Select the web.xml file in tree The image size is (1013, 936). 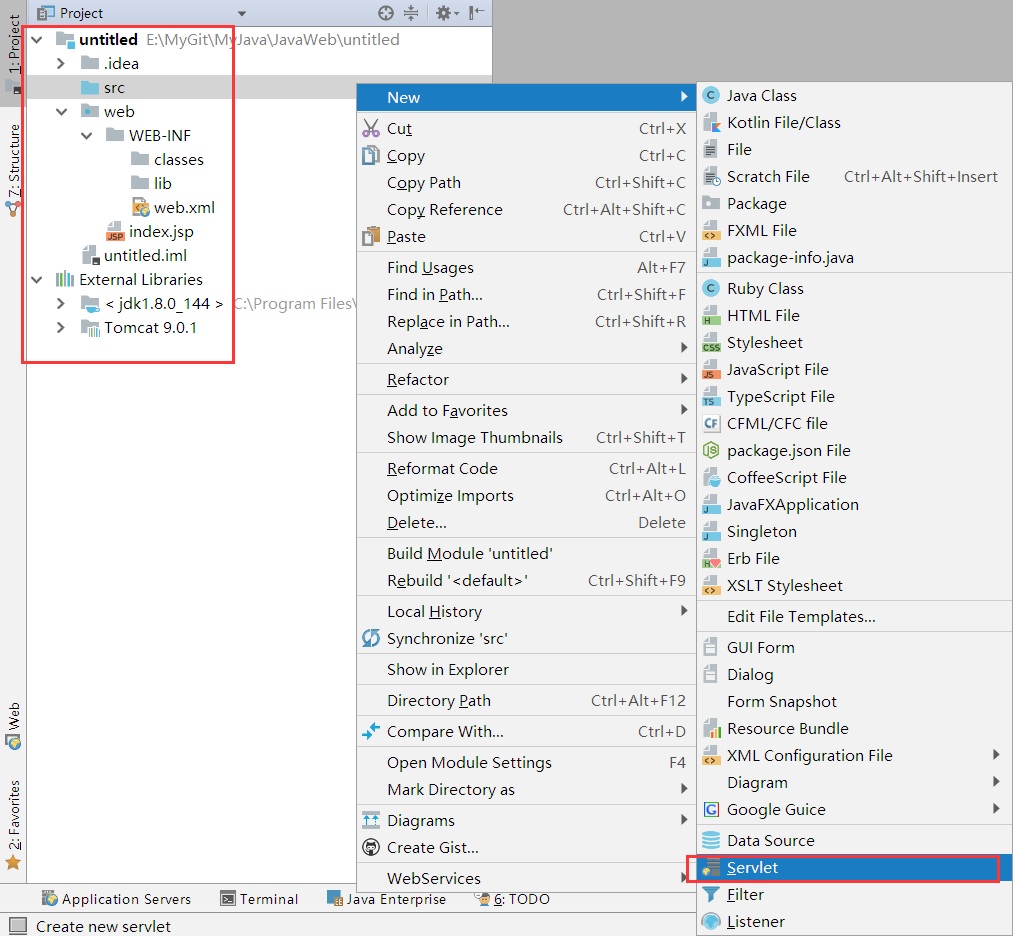click(183, 208)
